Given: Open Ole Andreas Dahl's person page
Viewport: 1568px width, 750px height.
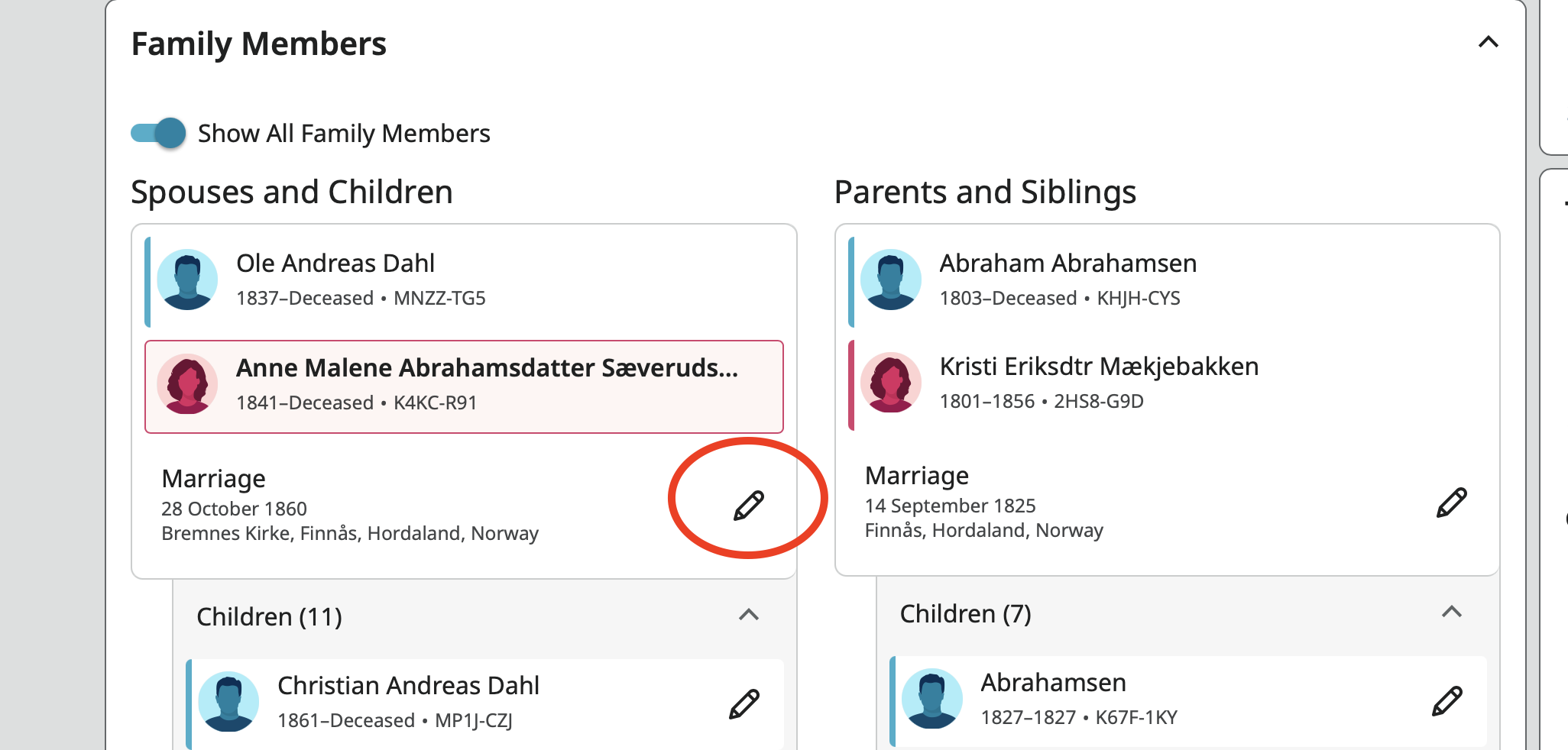Looking at the screenshot, I should [335, 263].
